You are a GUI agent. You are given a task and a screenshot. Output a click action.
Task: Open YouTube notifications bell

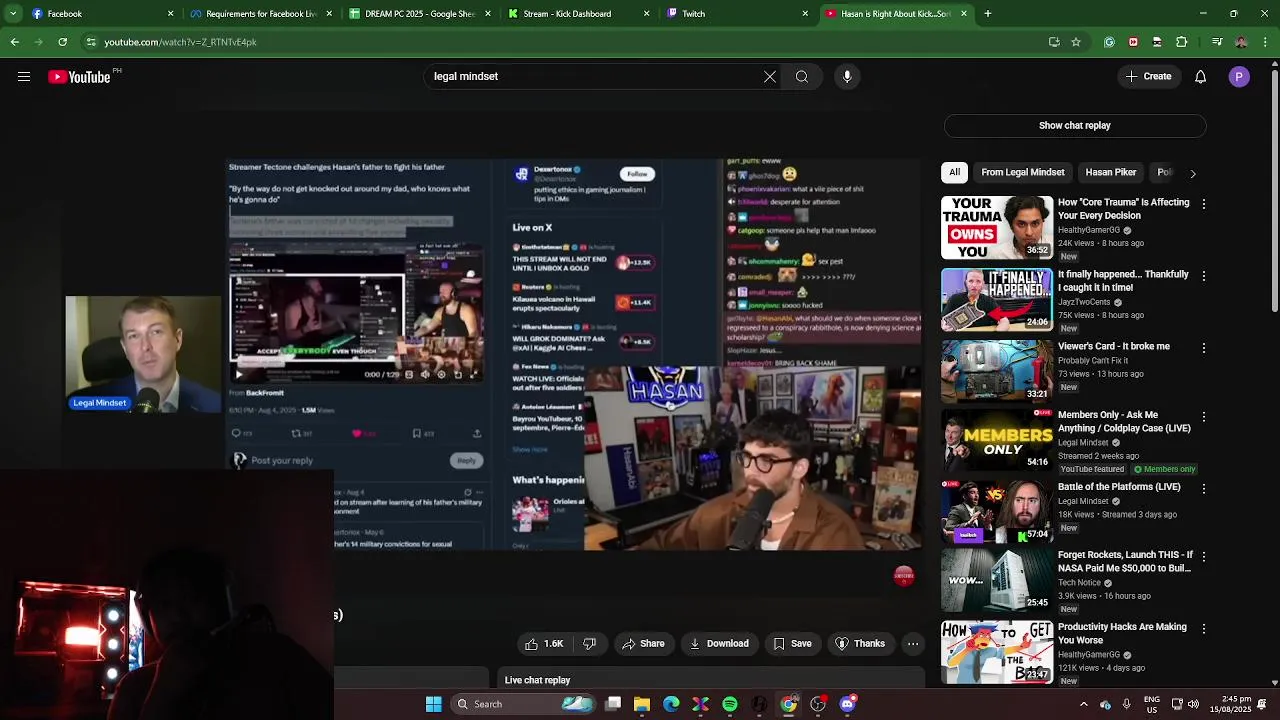(1201, 77)
